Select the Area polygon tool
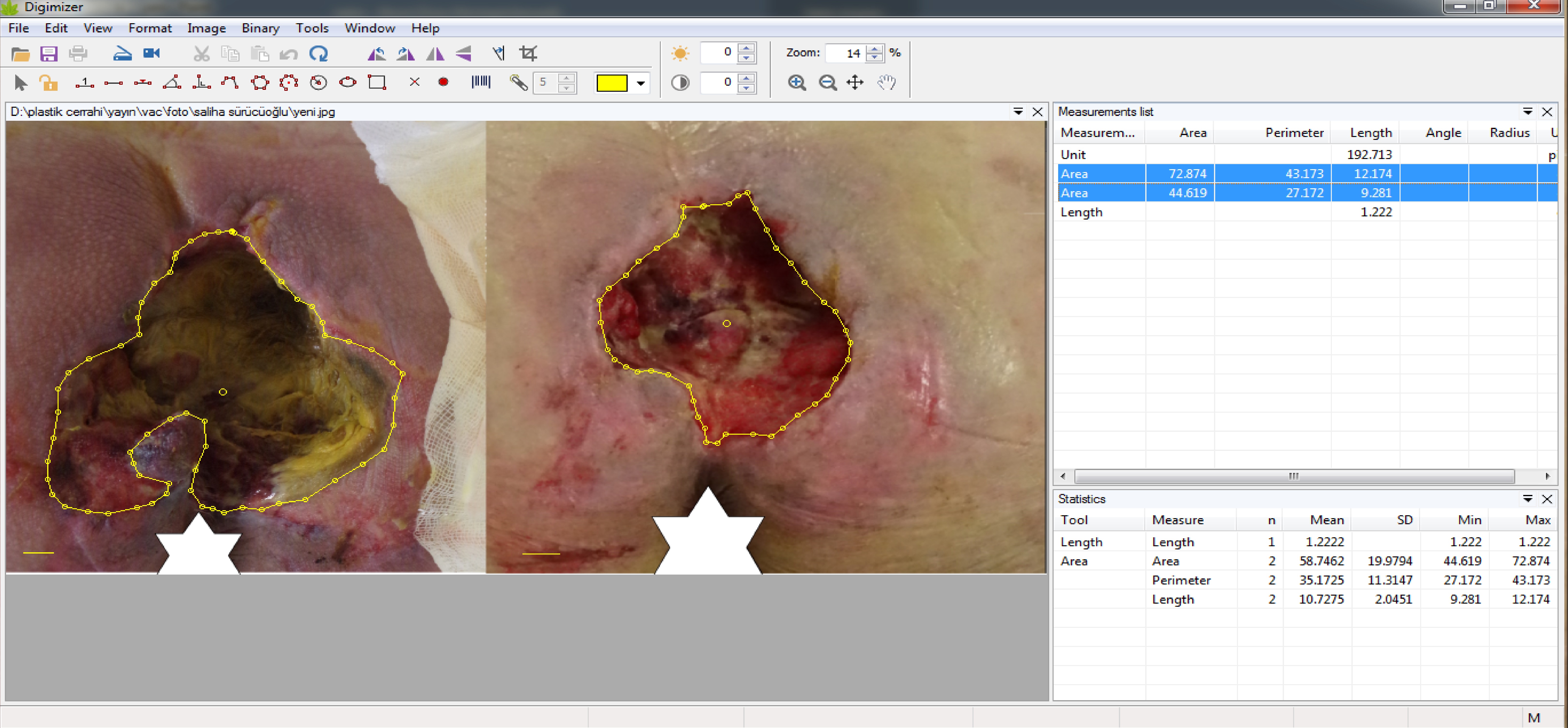1568x728 pixels. (x=260, y=83)
